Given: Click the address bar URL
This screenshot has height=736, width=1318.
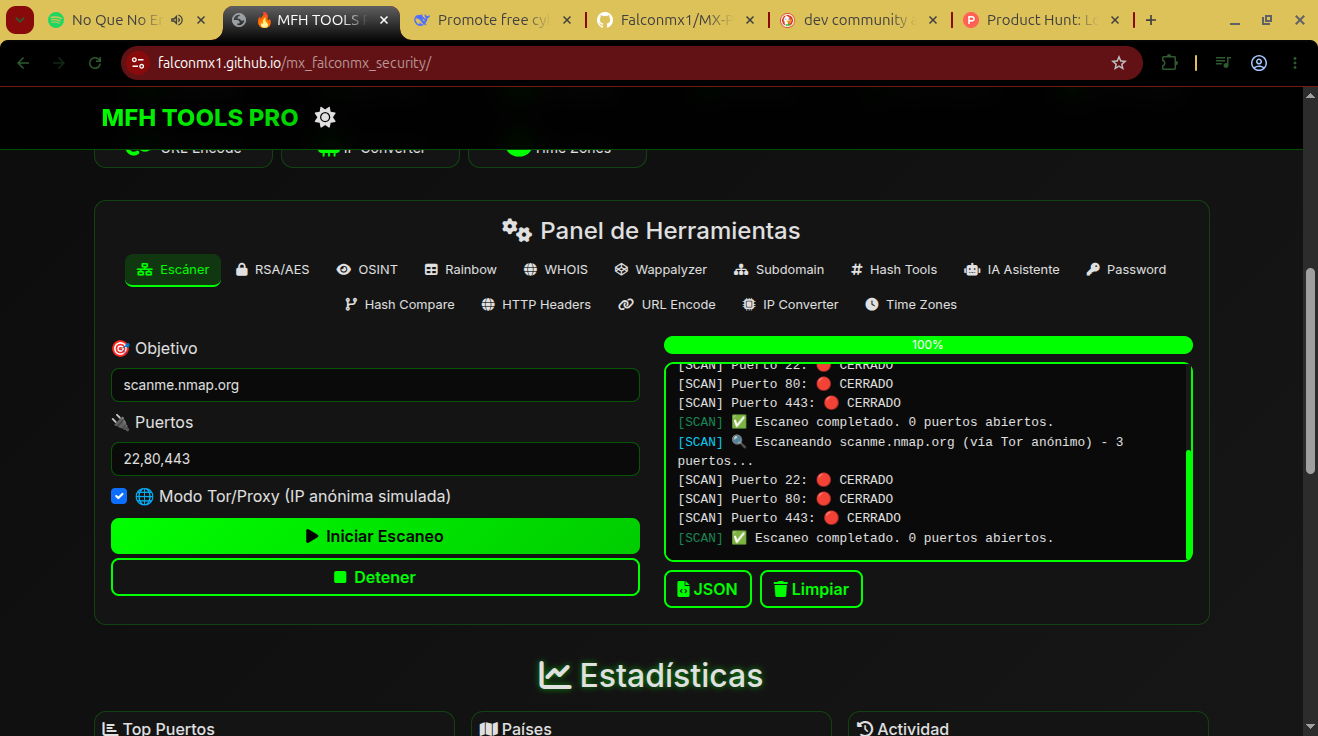Looking at the screenshot, I should (x=295, y=63).
